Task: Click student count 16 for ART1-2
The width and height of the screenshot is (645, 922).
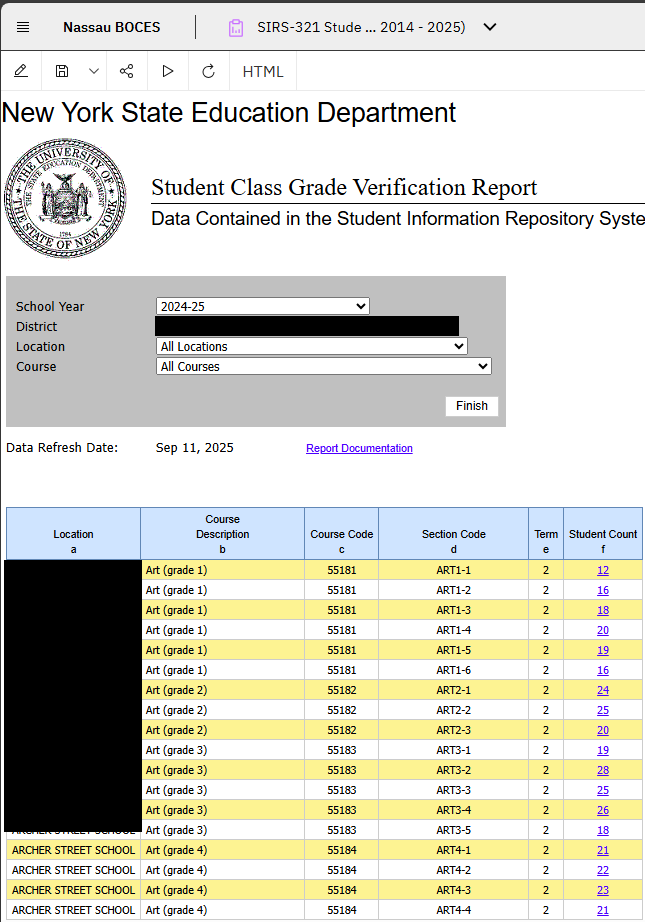Action: point(603,590)
